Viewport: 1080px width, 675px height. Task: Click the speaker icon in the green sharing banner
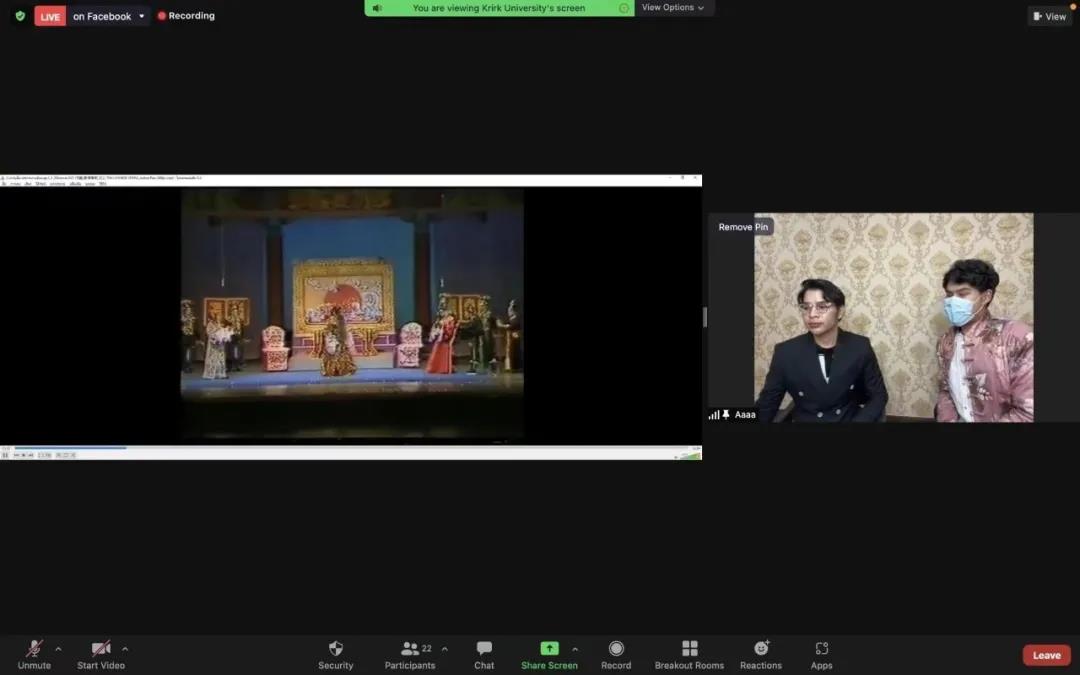(x=377, y=8)
